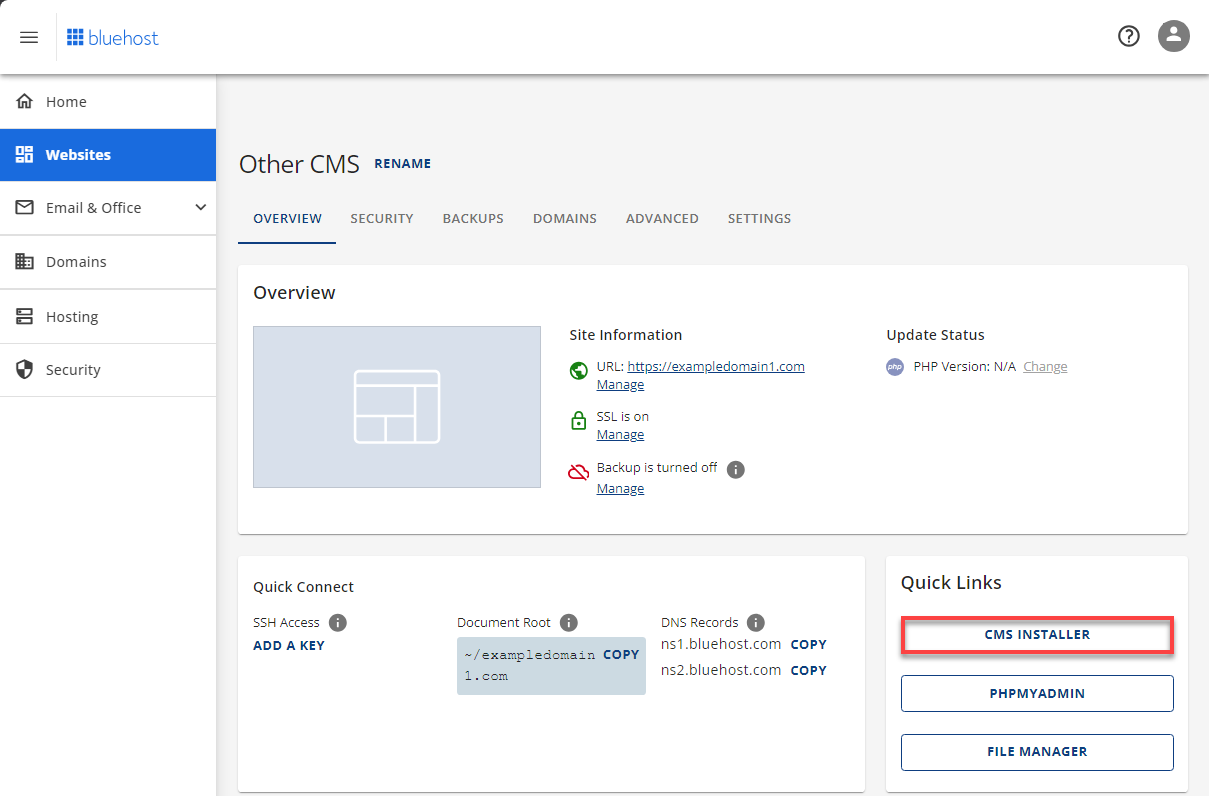Click the site preview thumbnail
Viewport: 1209px width, 796px height.
pyautogui.click(x=397, y=407)
